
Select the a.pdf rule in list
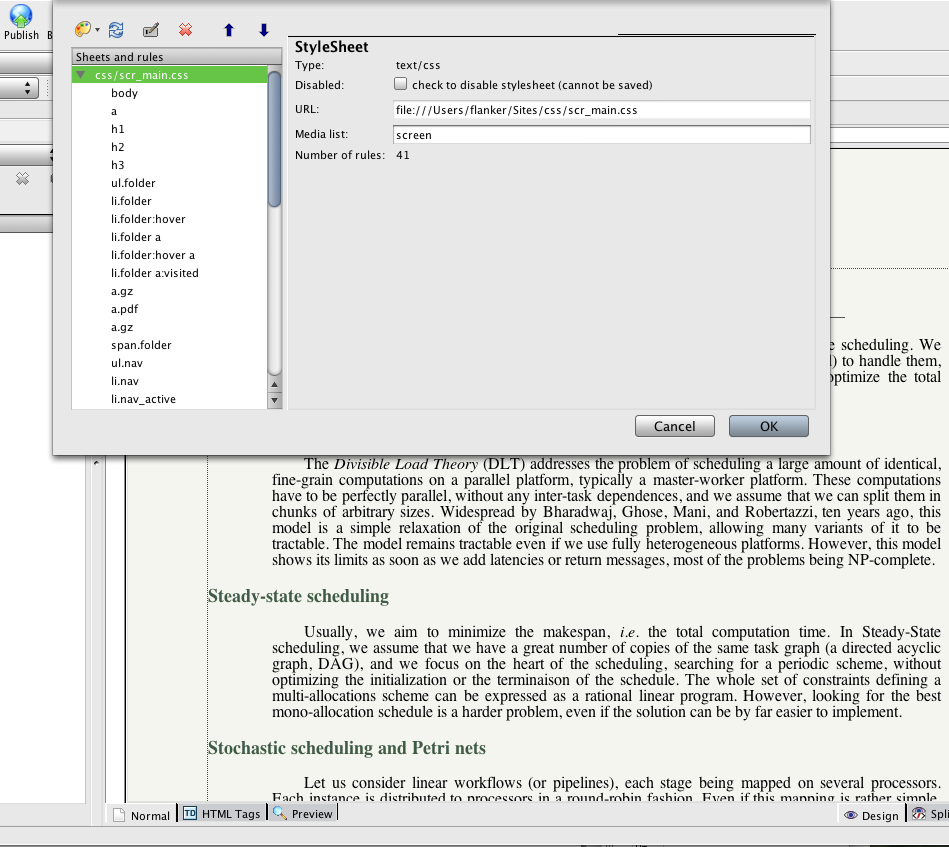pos(125,309)
